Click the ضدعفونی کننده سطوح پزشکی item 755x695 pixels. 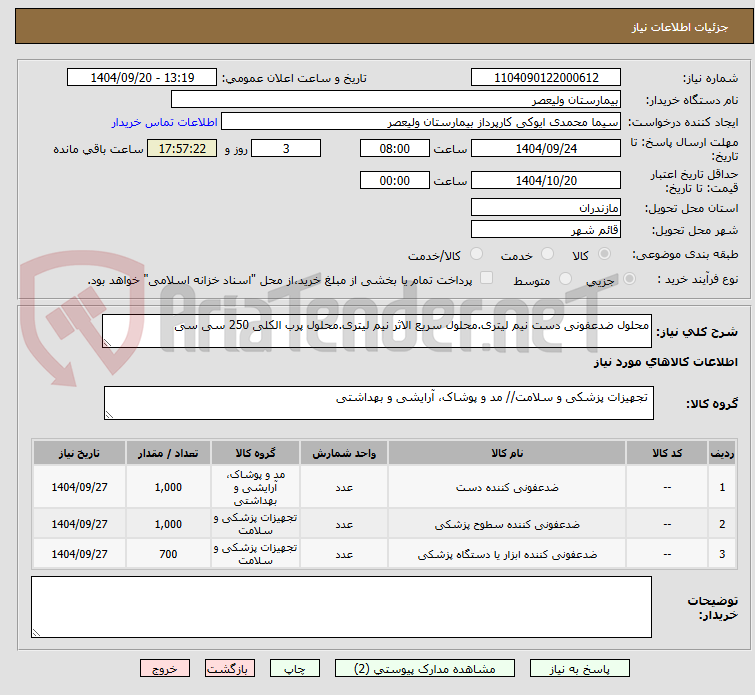[x=507, y=525]
